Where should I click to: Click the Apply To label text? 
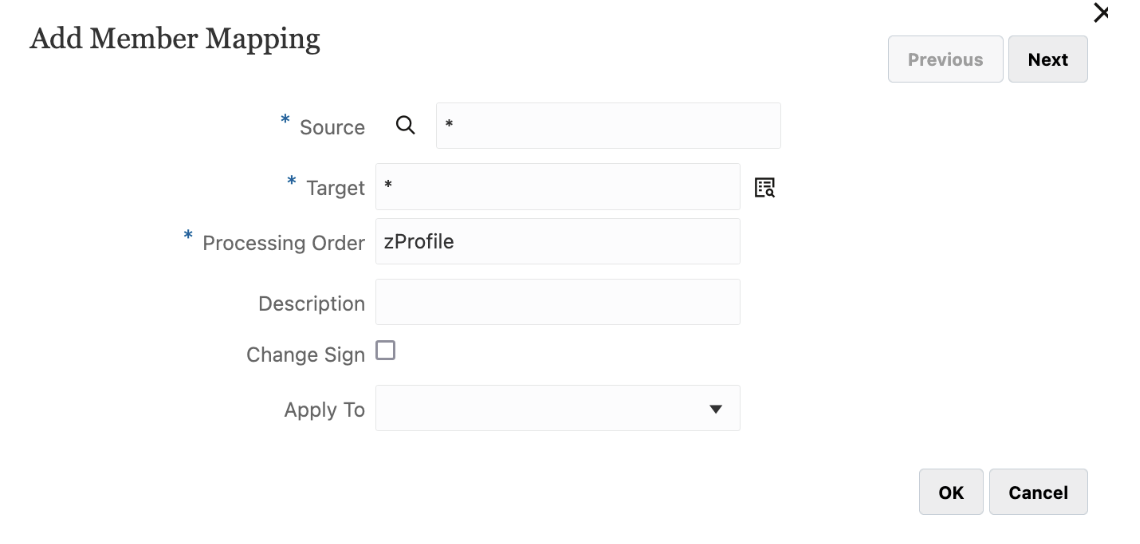324,410
